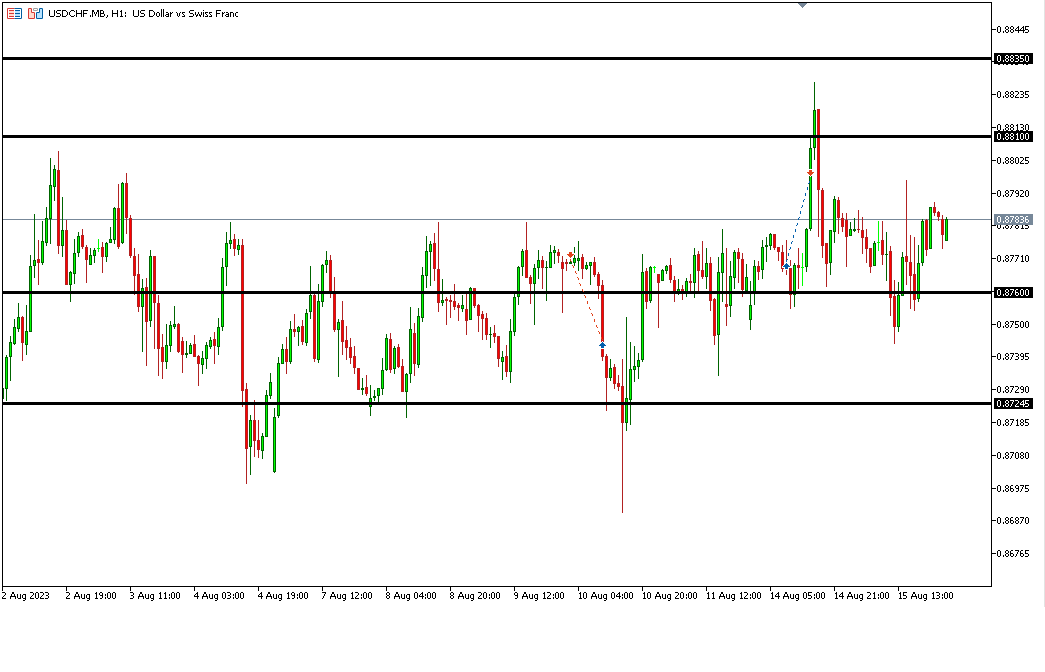
Task: Click time axis label 2 Aug 19:00
Action: 91,596
